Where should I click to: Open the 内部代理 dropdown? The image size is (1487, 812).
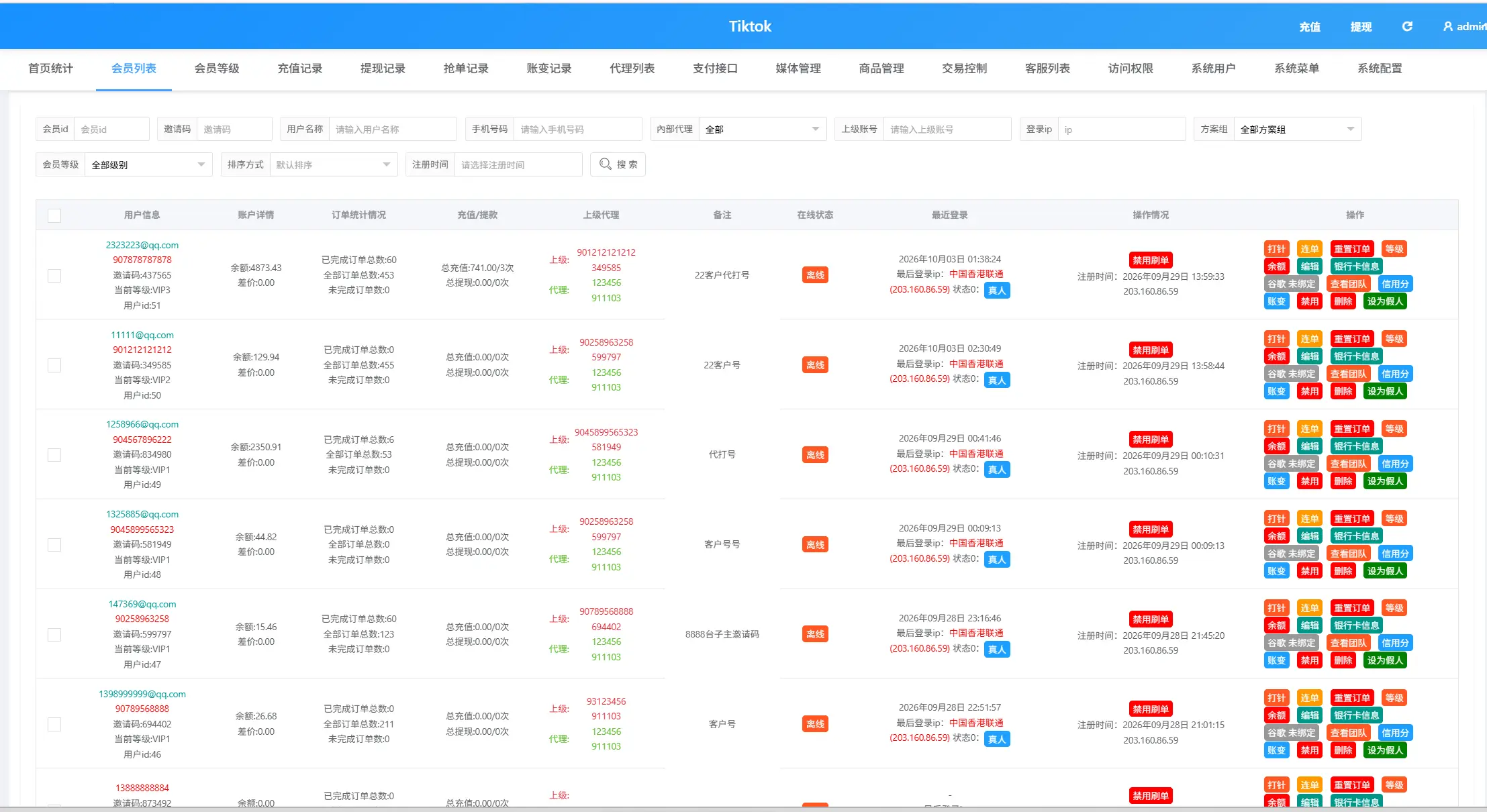[763, 129]
